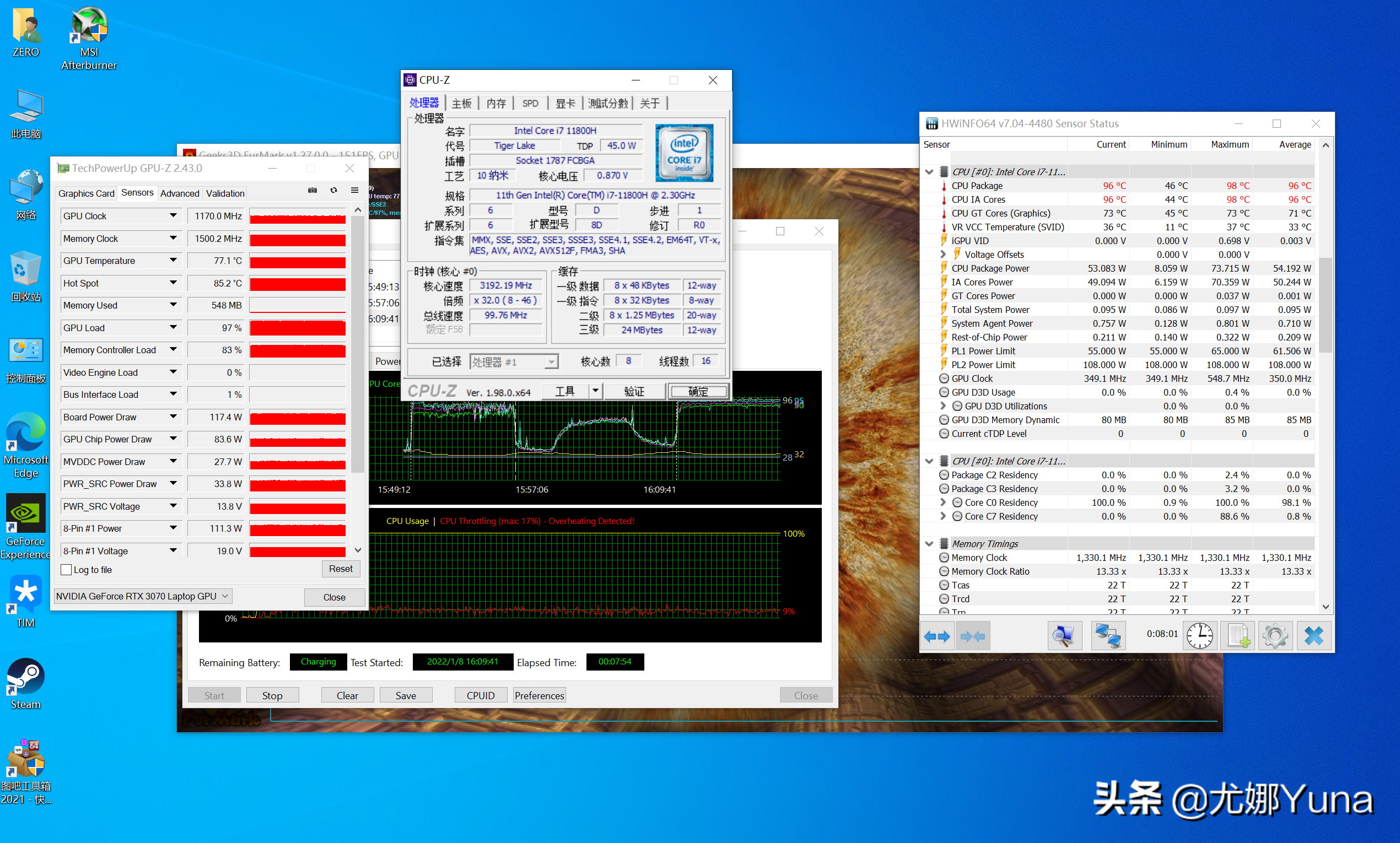The width and height of the screenshot is (1400, 843).
Task: Launch Steam desktop shortcut
Action: click(x=25, y=684)
